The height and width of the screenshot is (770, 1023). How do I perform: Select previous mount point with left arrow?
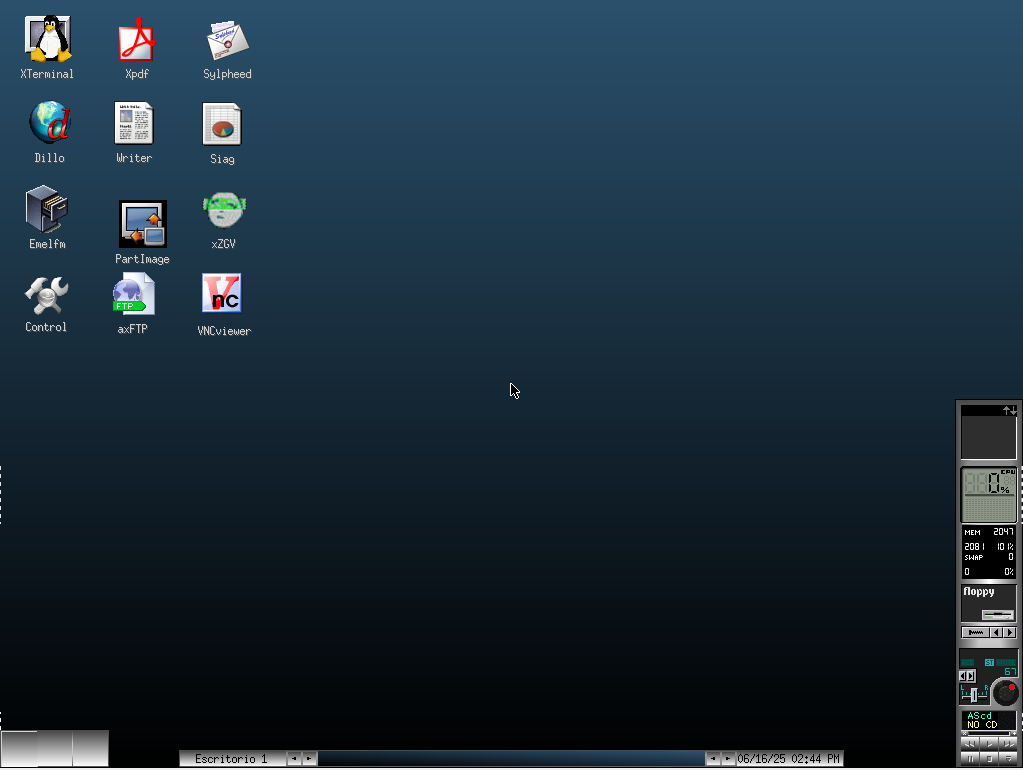pyautogui.click(x=996, y=632)
